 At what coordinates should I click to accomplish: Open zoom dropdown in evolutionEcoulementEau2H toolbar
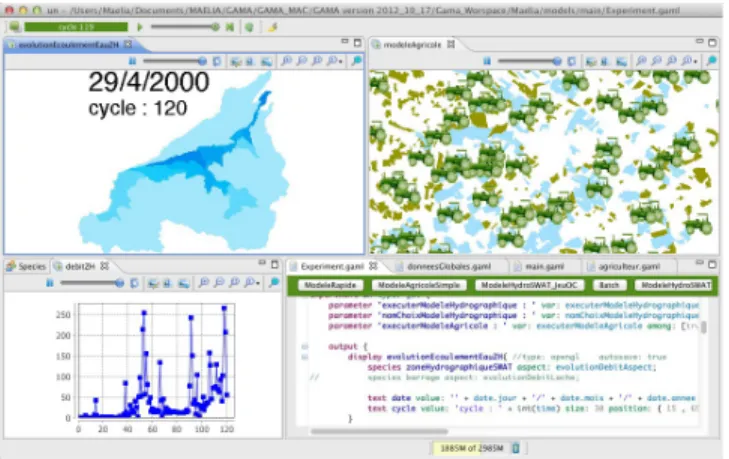(x=334, y=61)
